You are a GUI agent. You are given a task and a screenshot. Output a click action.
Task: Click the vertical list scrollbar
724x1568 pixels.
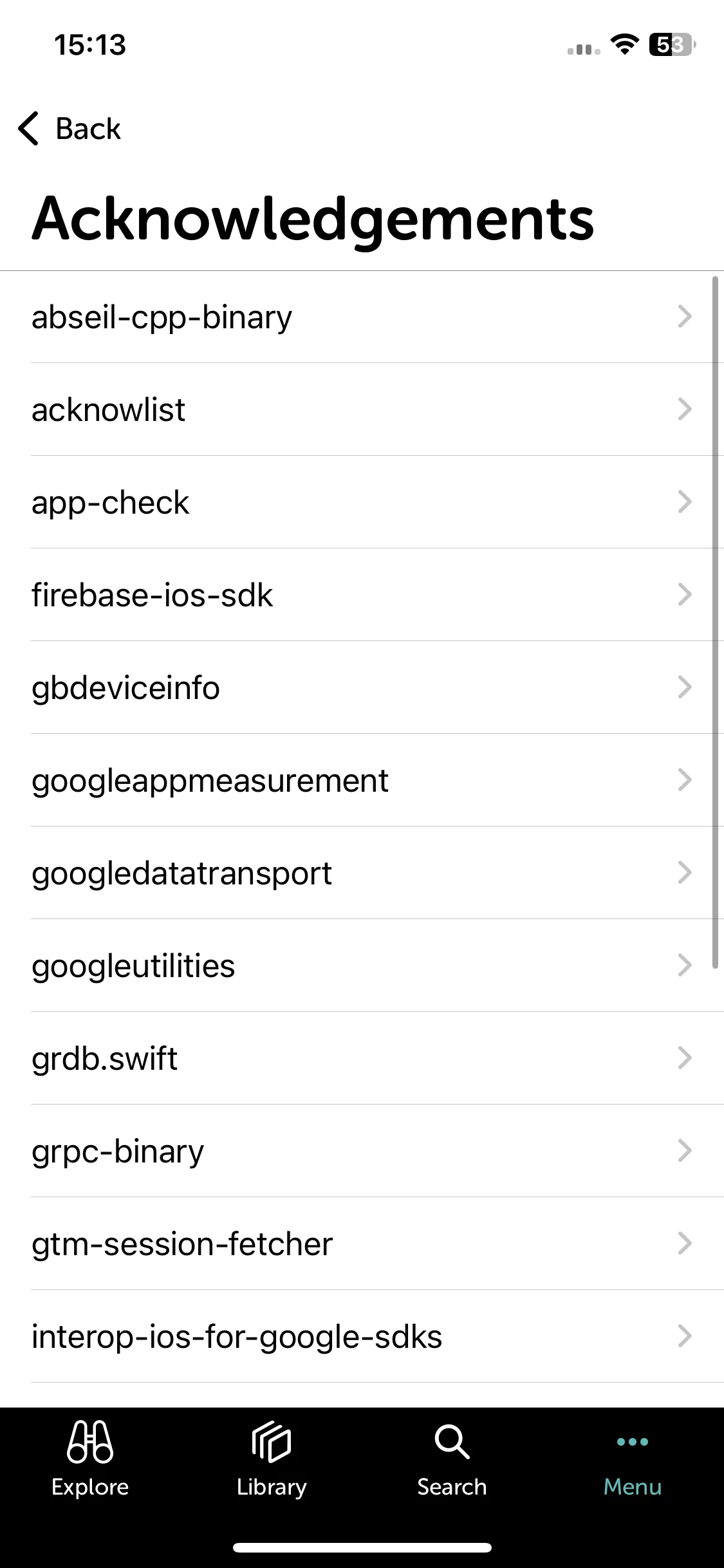(x=715, y=622)
